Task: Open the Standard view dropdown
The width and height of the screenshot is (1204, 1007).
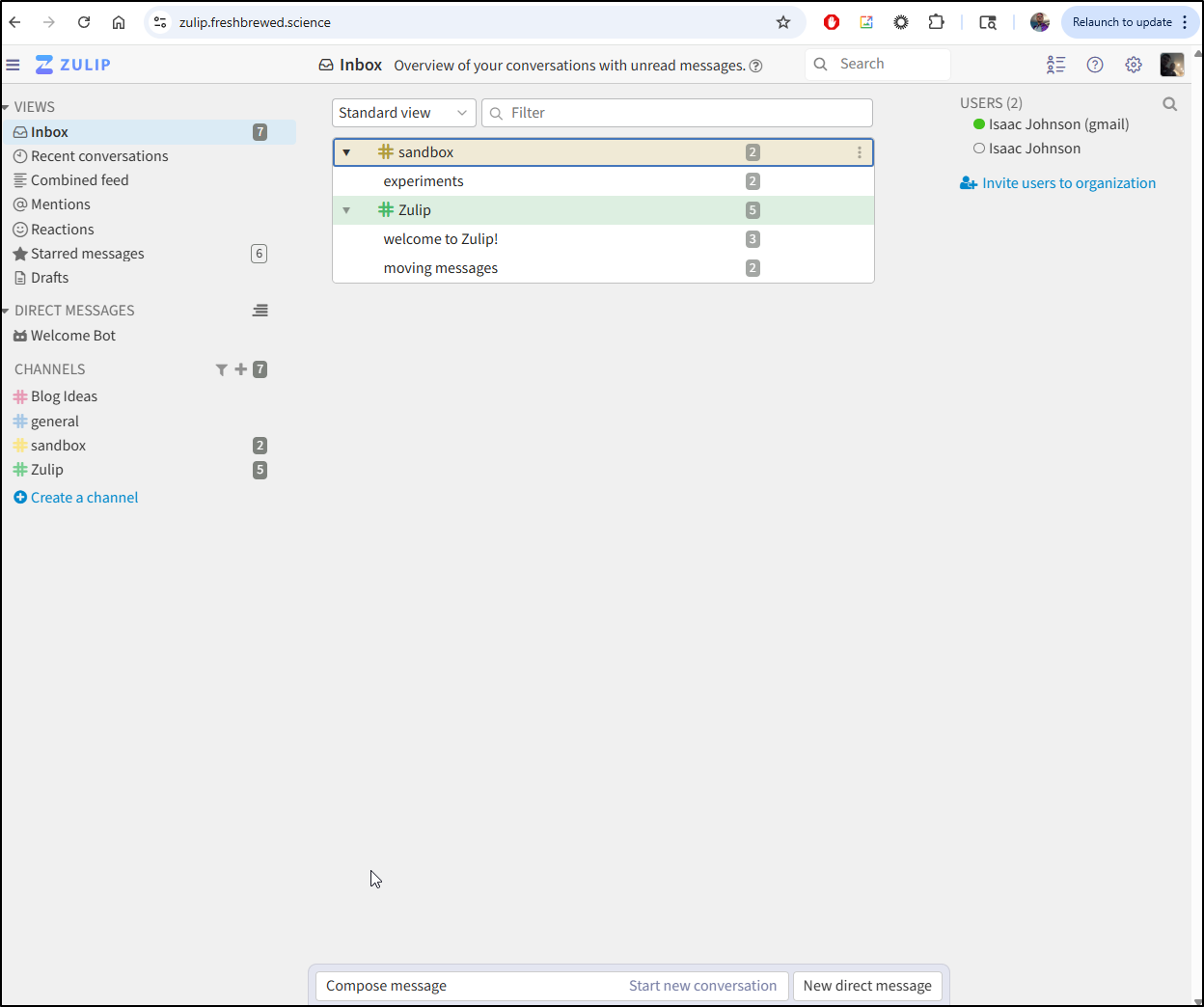Action: (404, 113)
